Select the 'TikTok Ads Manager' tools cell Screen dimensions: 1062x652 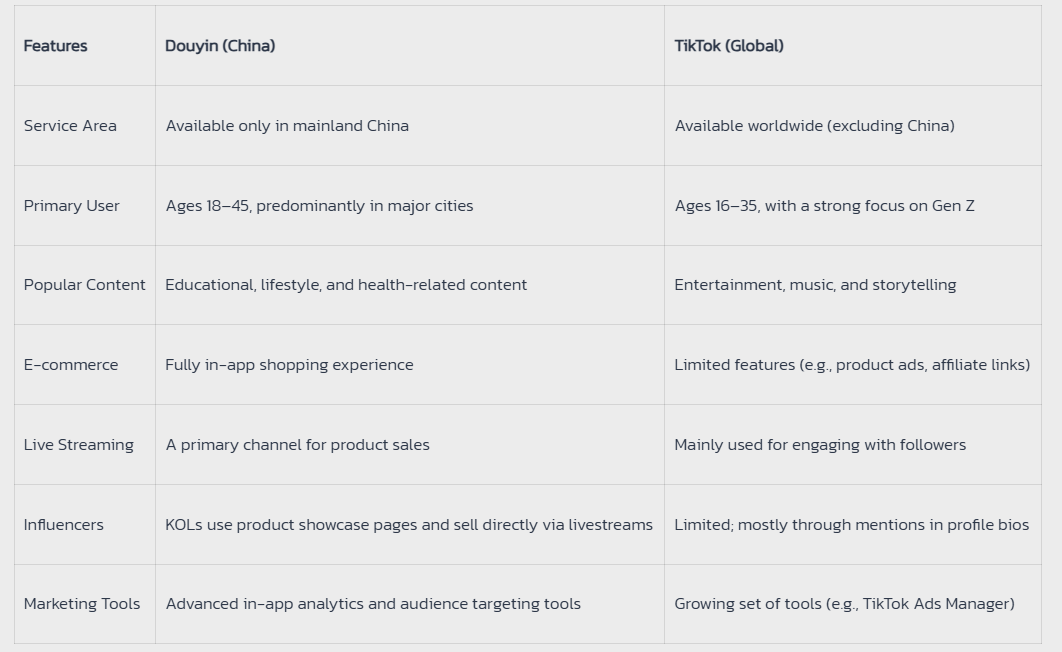(845, 604)
